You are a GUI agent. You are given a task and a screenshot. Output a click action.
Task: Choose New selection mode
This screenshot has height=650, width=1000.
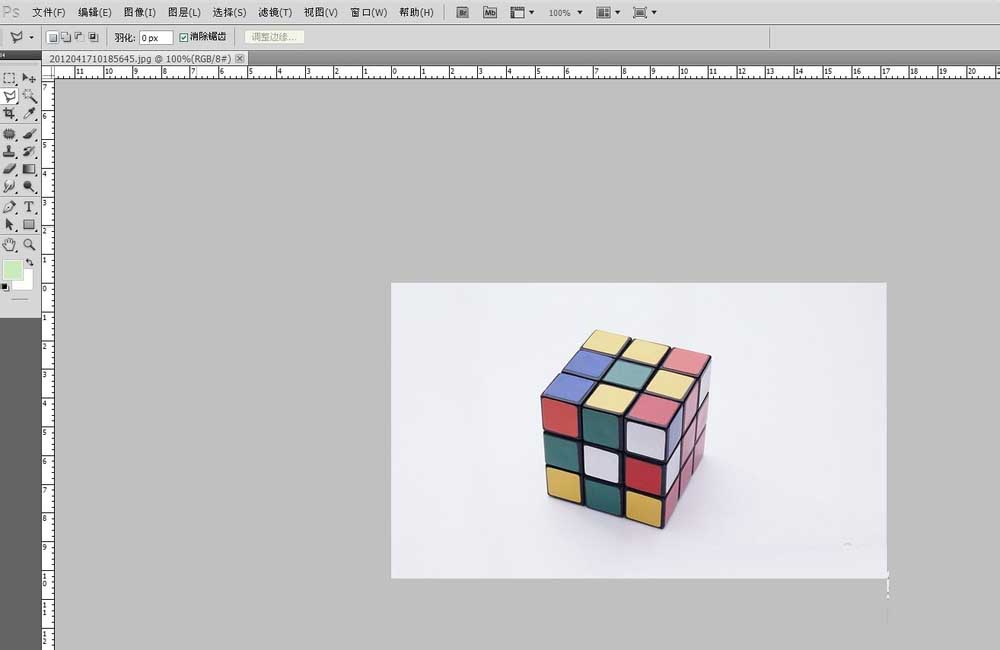(x=53, y=38)
